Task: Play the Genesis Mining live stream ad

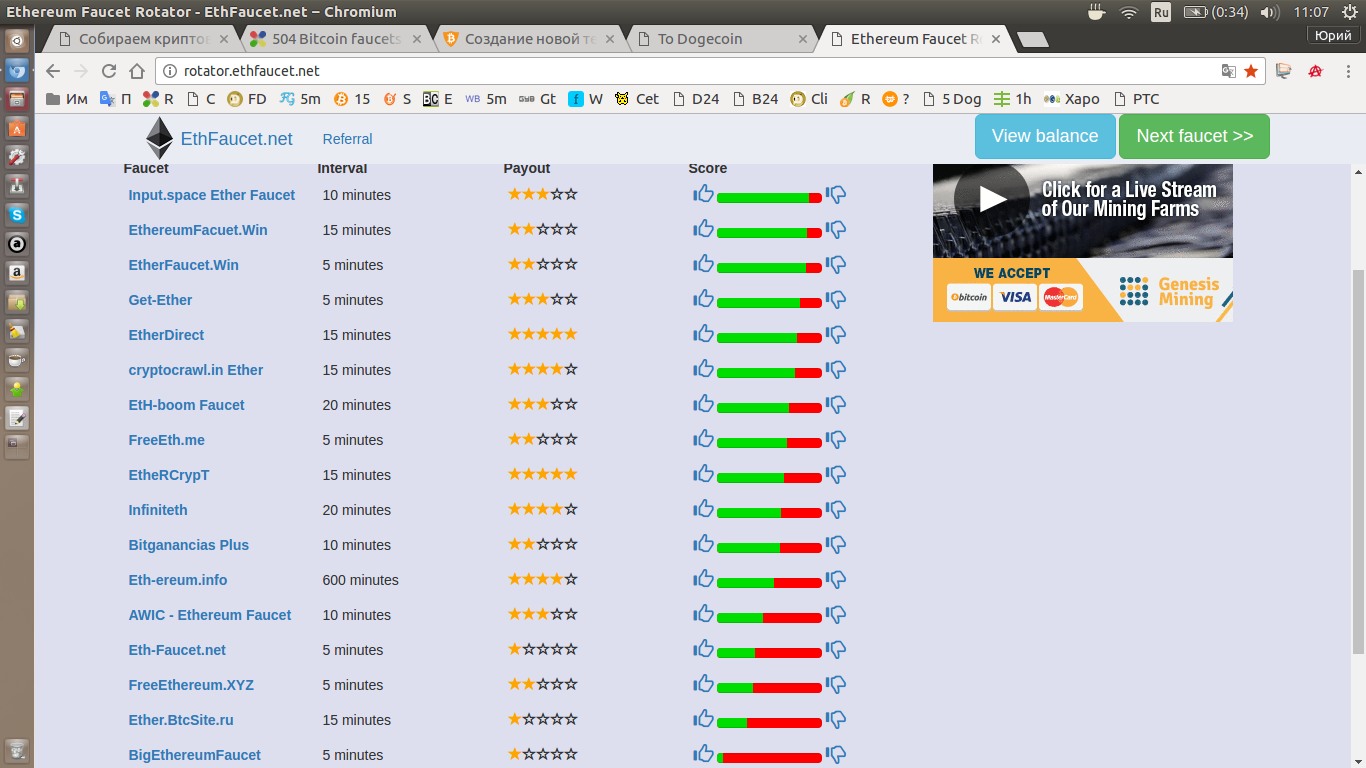Action: (992, 198)
